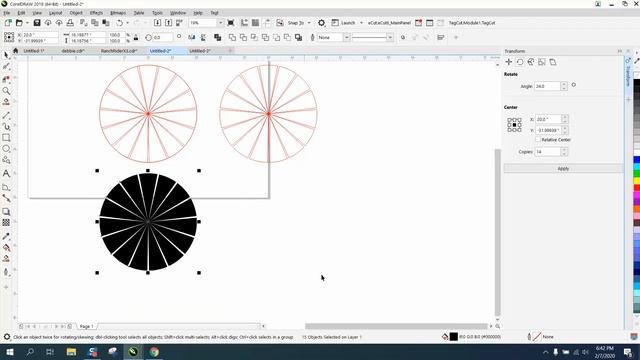Open Windows Start menu
The height and width of the screenshot is (360, 640).
(9, 352)
